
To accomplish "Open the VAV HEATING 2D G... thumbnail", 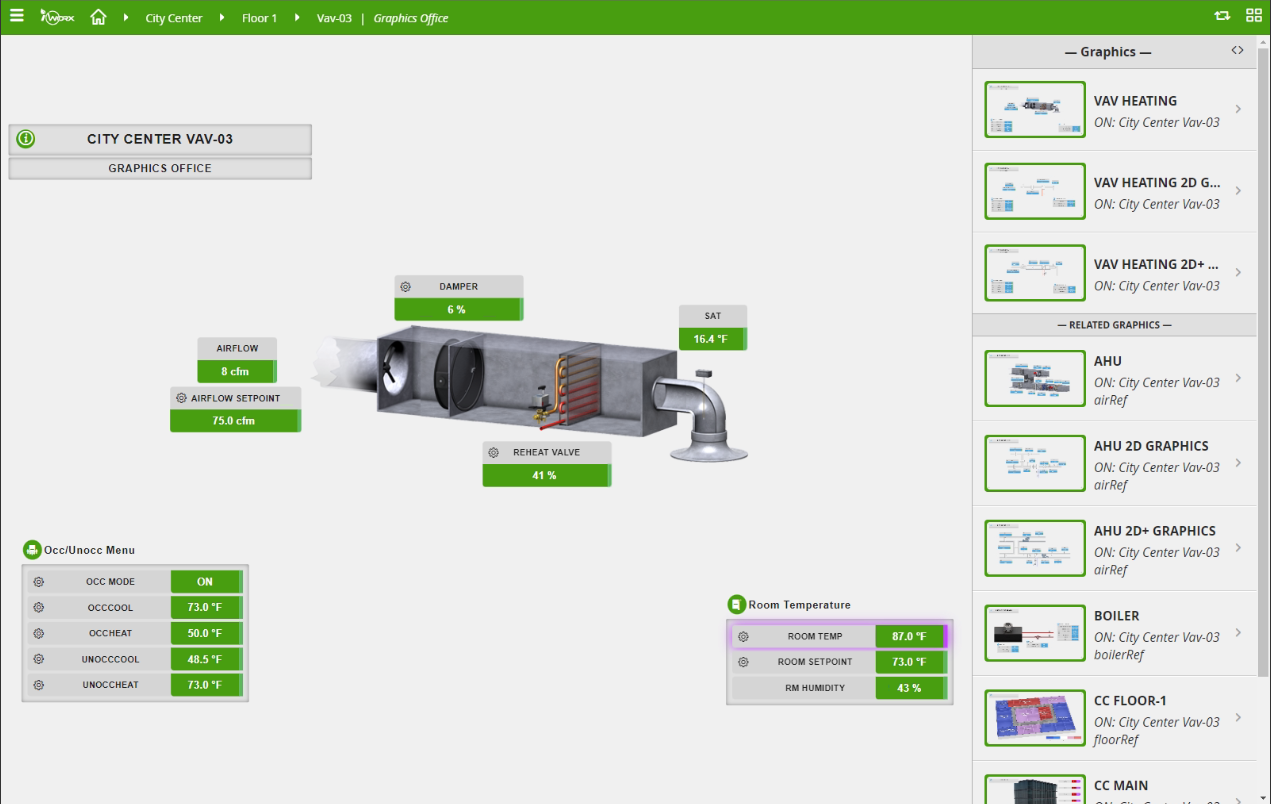I will click(x=1035, y=191).
